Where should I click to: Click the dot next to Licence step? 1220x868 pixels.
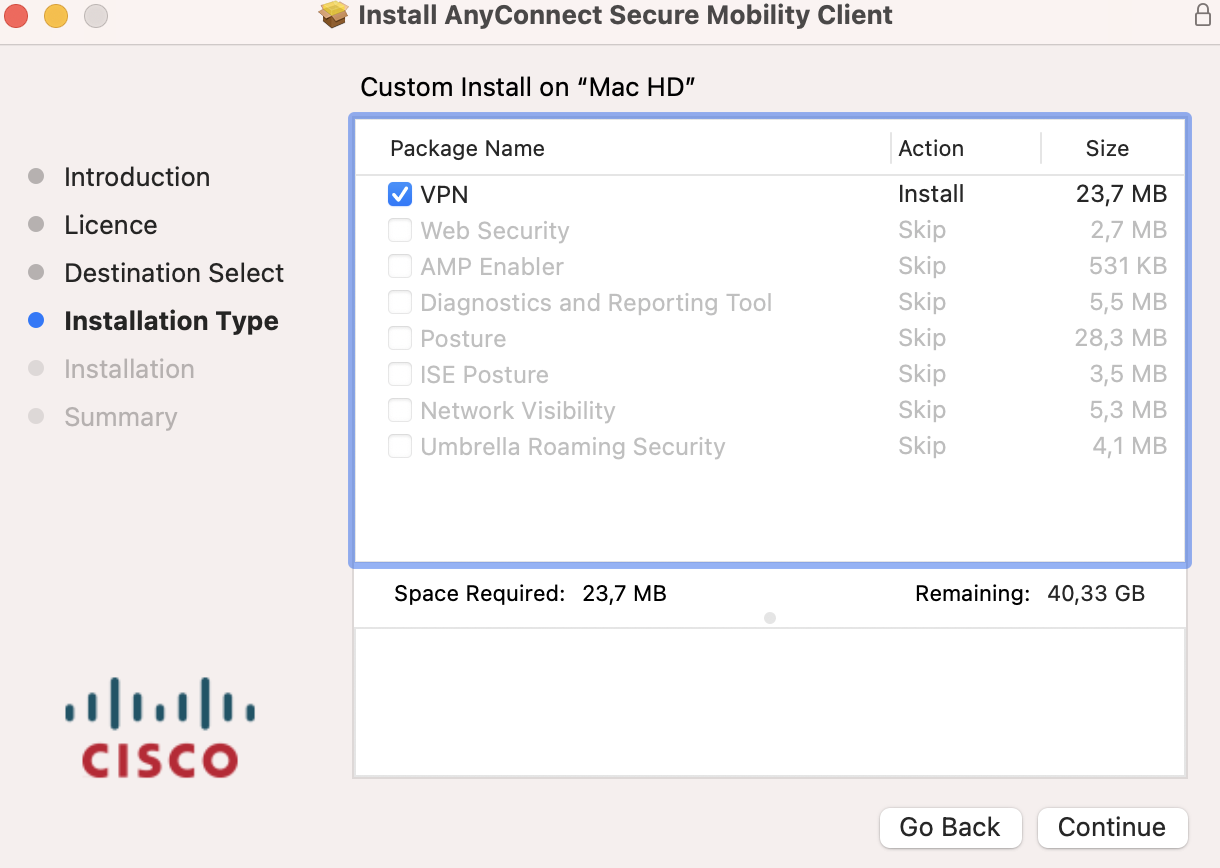[x=37, y=225]
